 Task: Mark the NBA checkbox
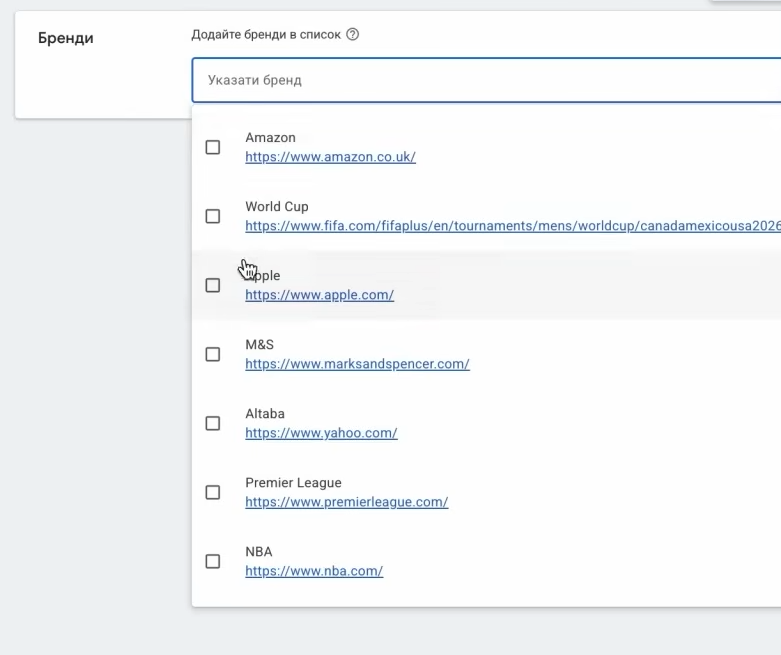pos(213,561)
